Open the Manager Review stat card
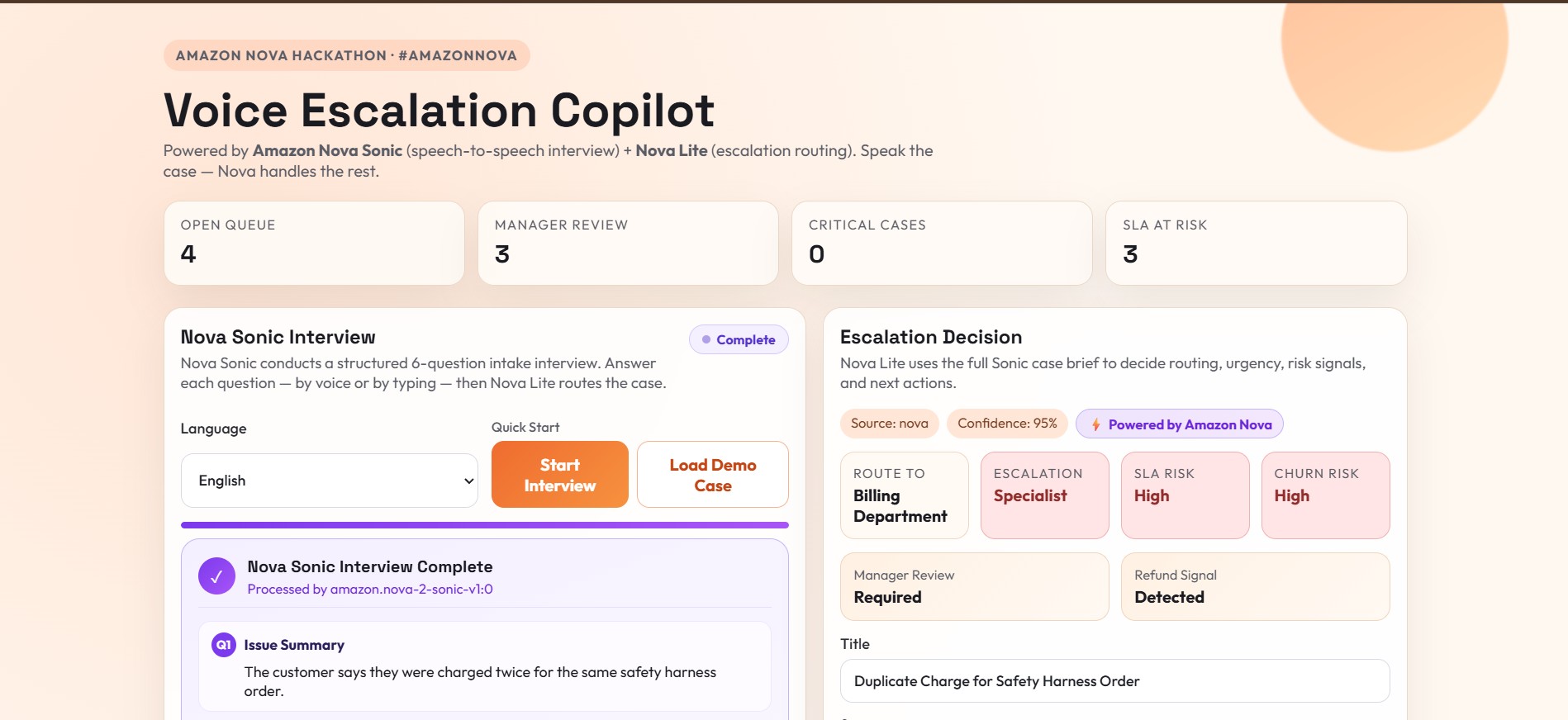 628,244
